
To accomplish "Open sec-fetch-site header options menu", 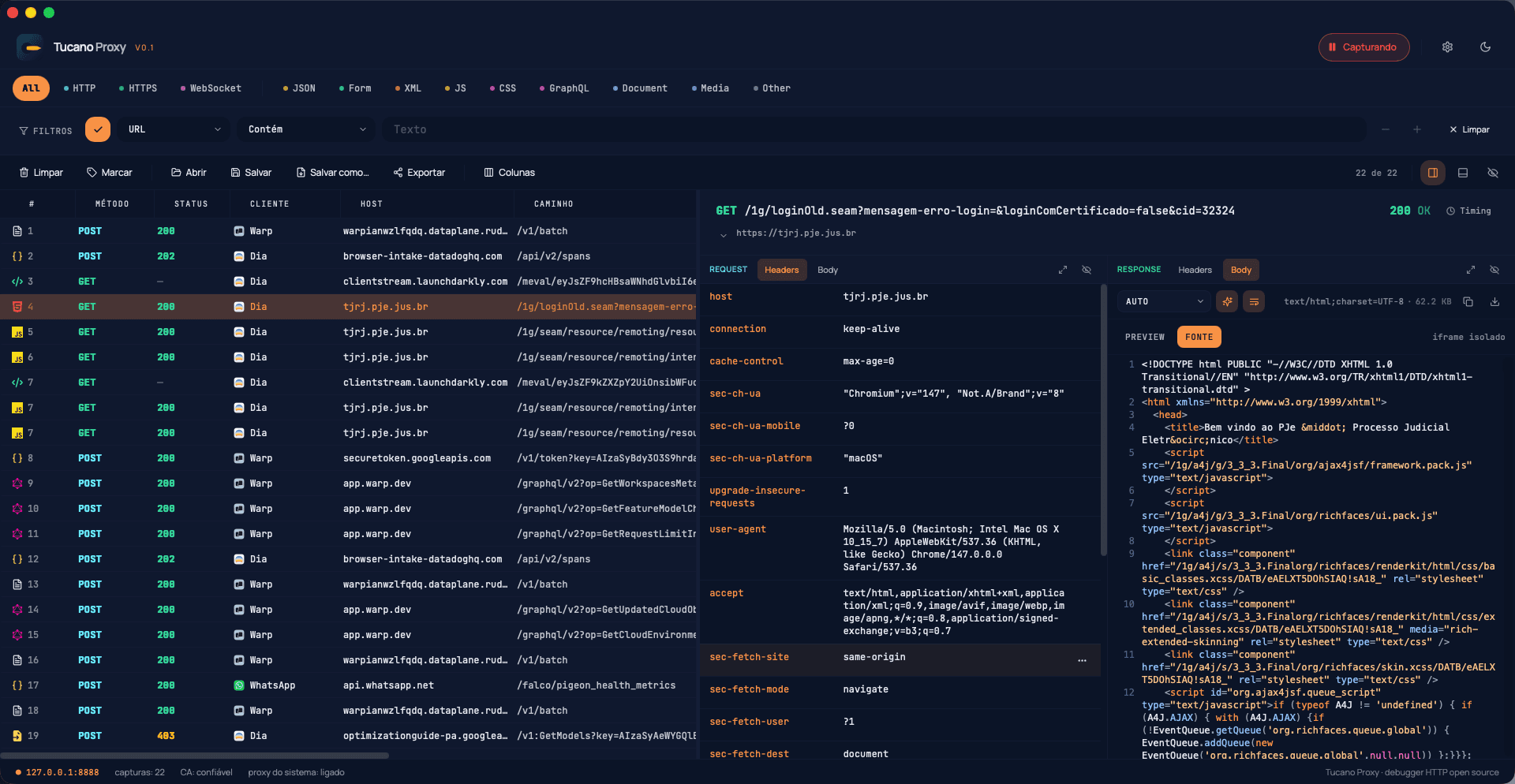I will (1082, 660).
